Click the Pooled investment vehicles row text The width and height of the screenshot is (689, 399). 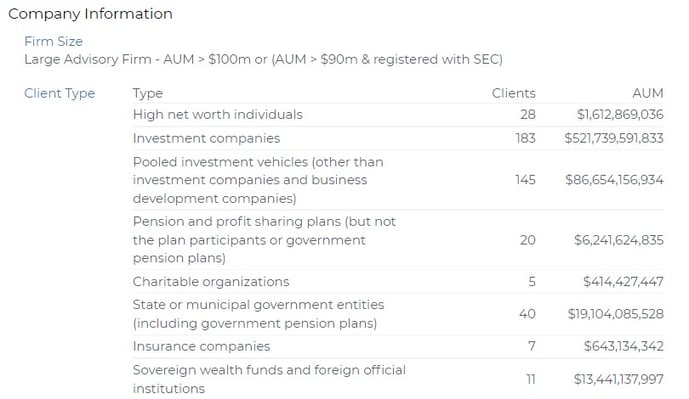point(258,180)
